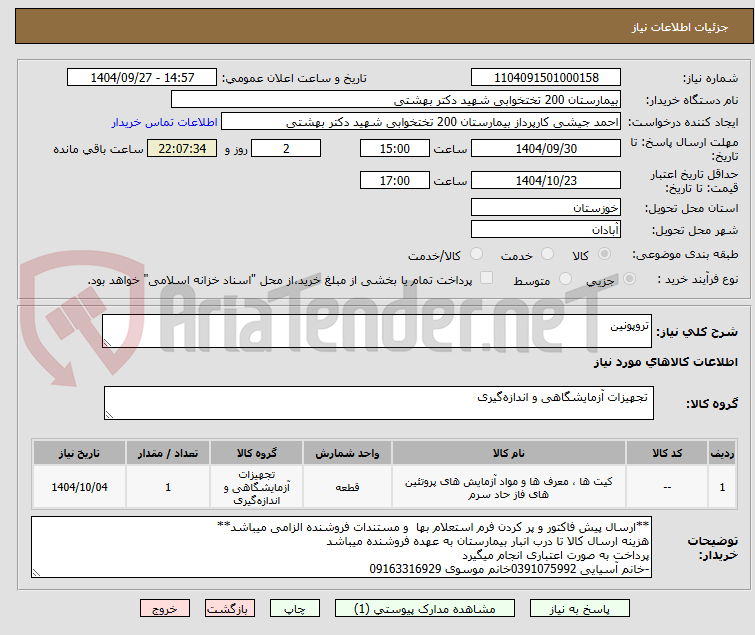Click the validity time field 17:00
The height and width of the screenshot is (635, 755).
[x=394, y=181]
